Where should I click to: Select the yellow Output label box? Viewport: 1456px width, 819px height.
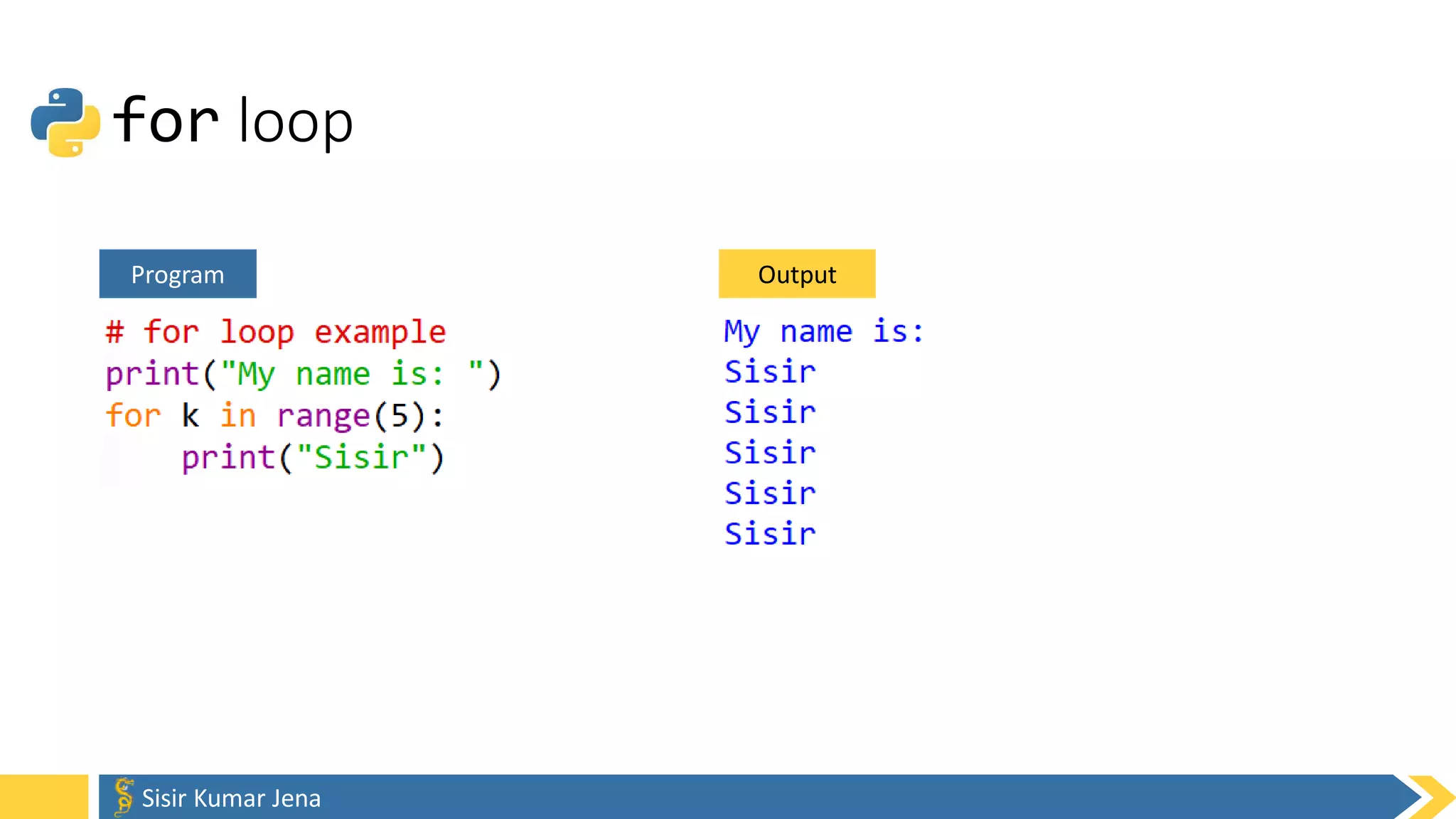797,274
